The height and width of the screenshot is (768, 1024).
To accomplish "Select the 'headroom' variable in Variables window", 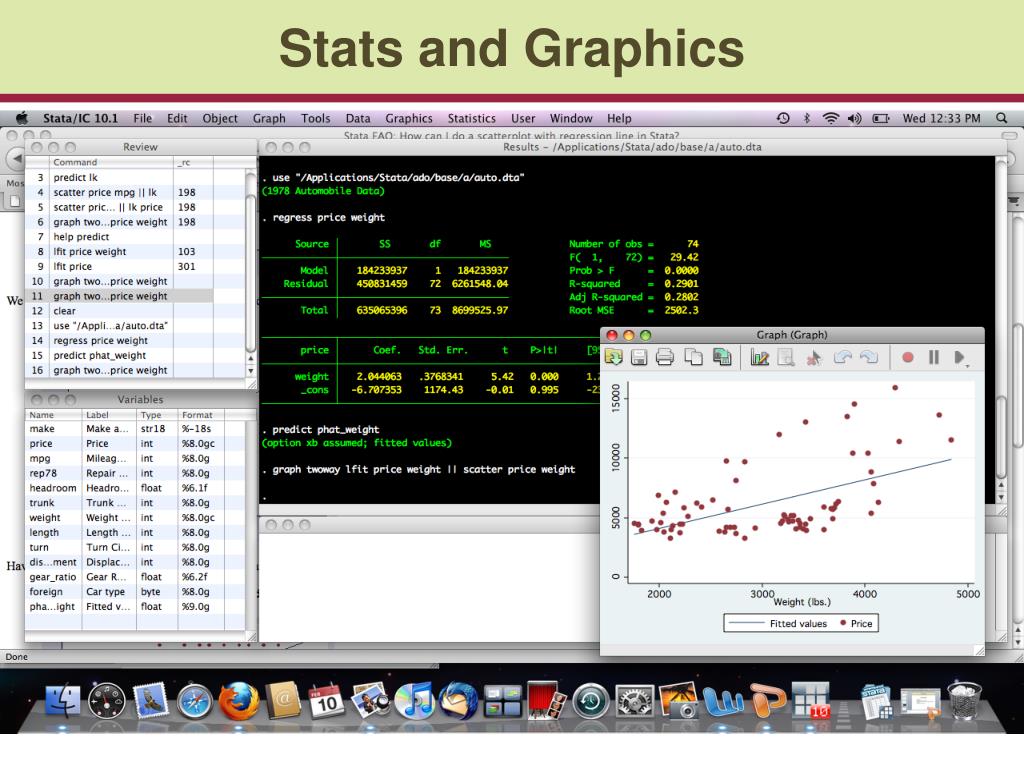I will (x=135, y=488).
